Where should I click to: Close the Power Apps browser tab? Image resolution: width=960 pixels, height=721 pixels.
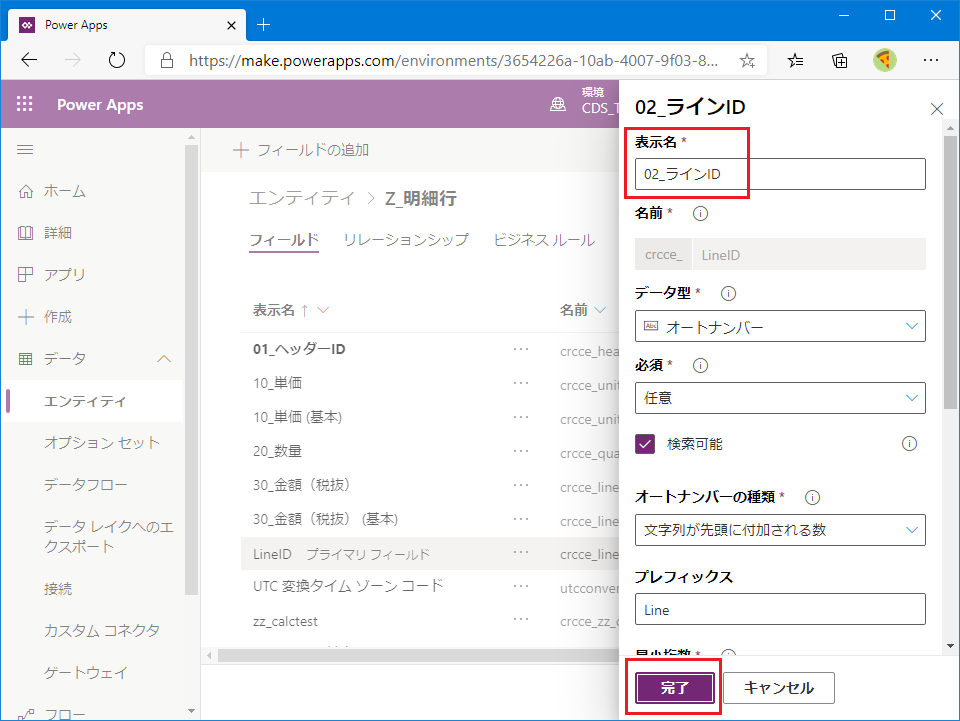(231, 25)
